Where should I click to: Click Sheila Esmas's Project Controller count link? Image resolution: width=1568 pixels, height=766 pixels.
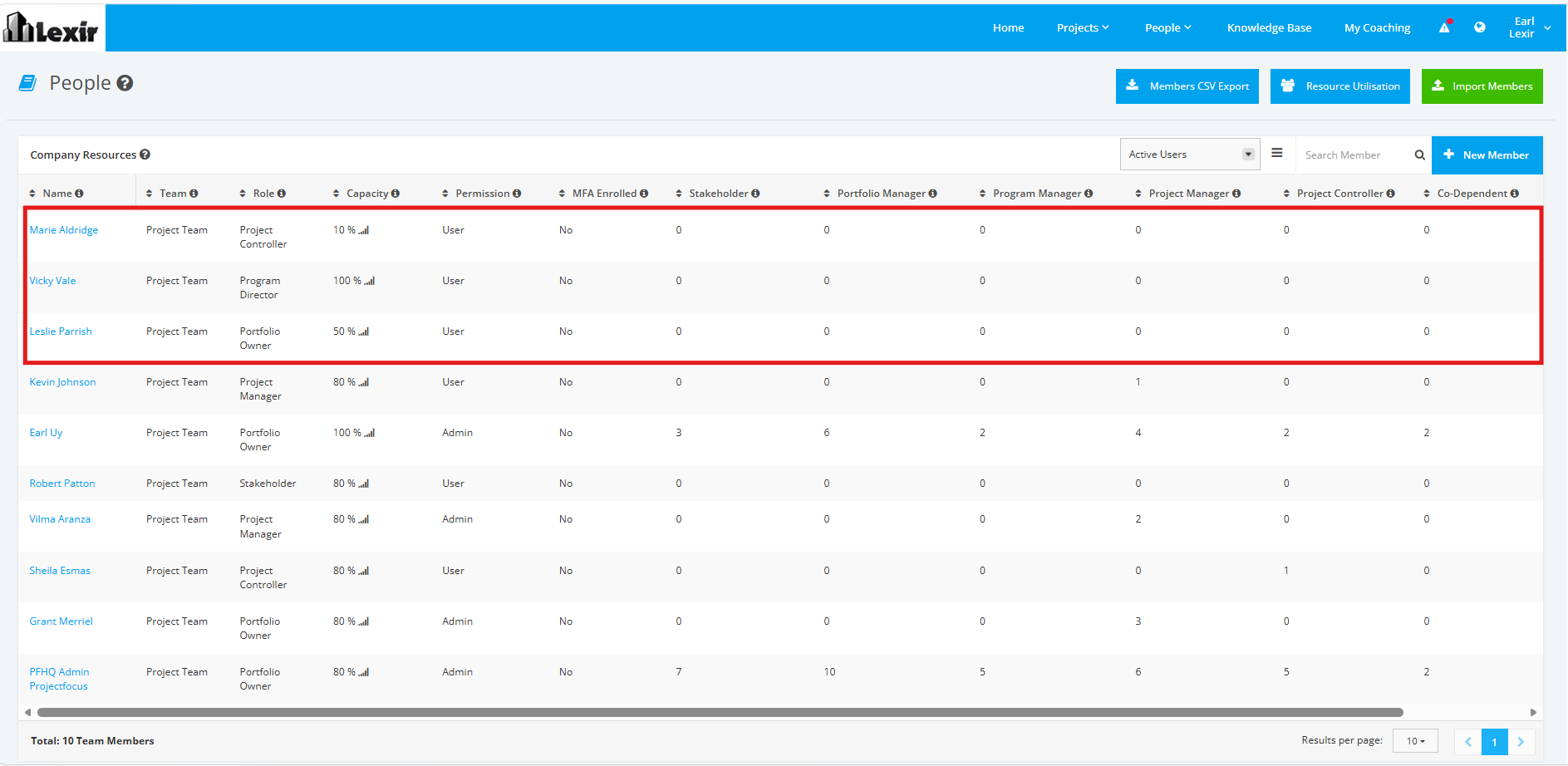[1285, 571]
